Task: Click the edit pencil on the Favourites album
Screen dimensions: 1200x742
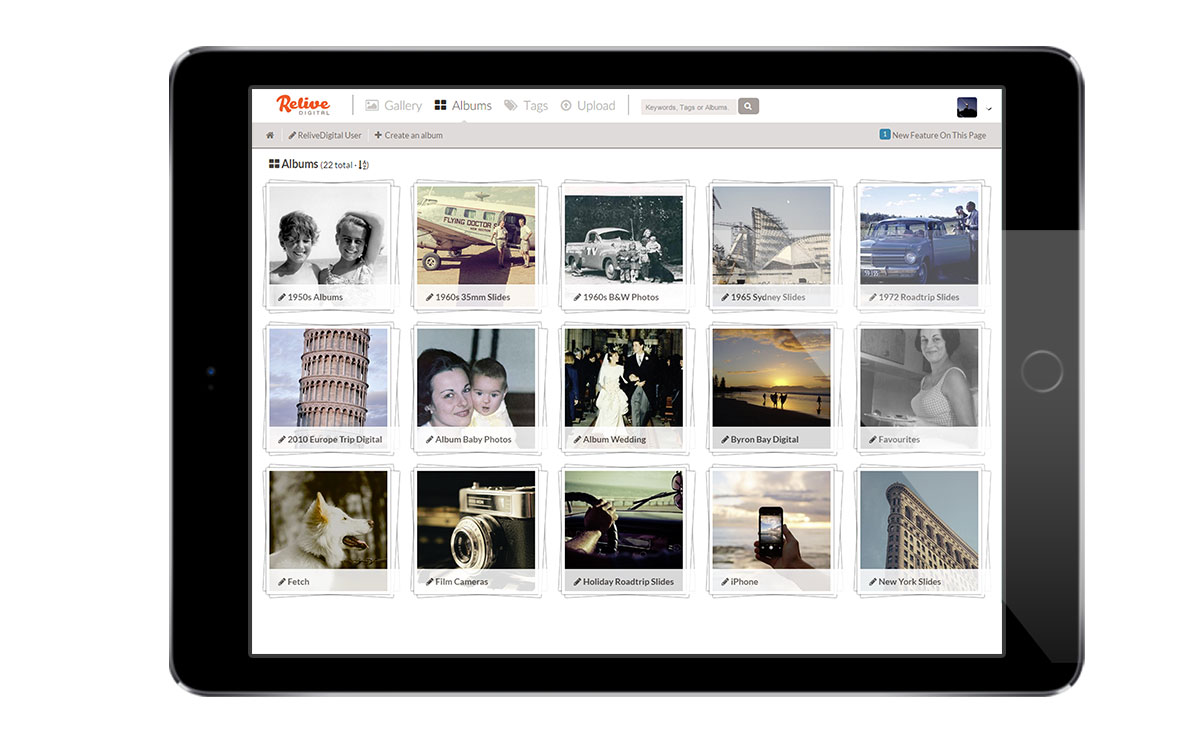Action: coord(874,439)
